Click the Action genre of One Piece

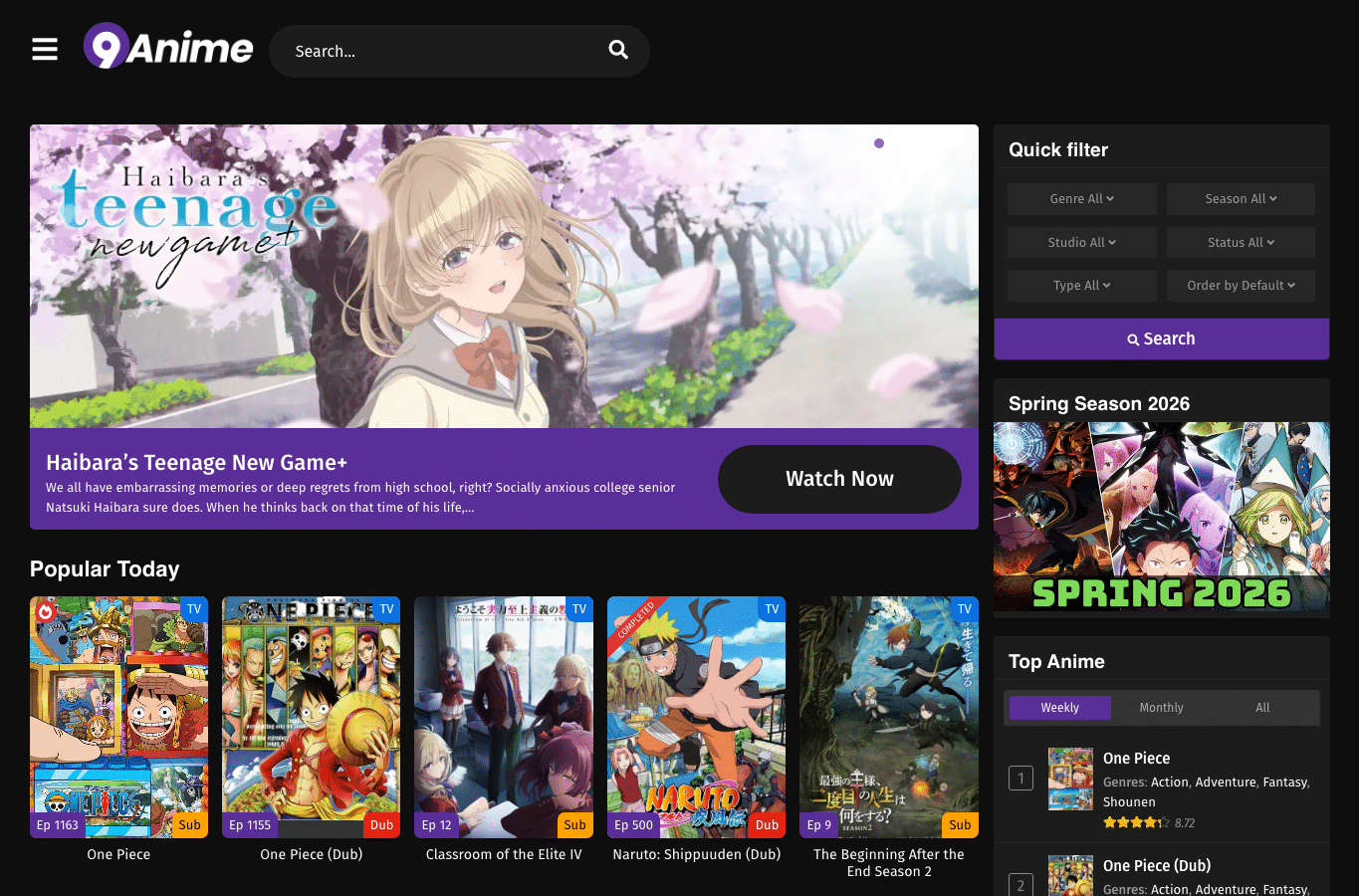click(1170, 783)
